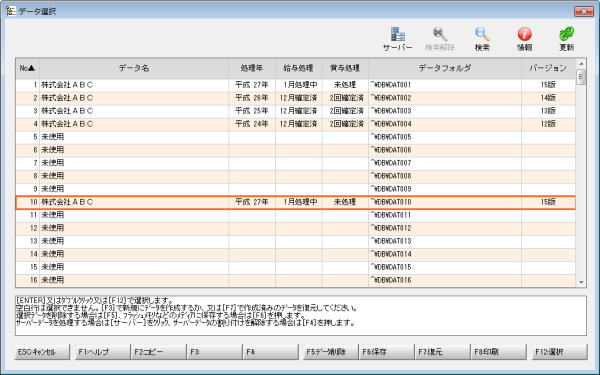Confirm selection with F12:選択 button
600x375 pixels.
tap(559, 352)
